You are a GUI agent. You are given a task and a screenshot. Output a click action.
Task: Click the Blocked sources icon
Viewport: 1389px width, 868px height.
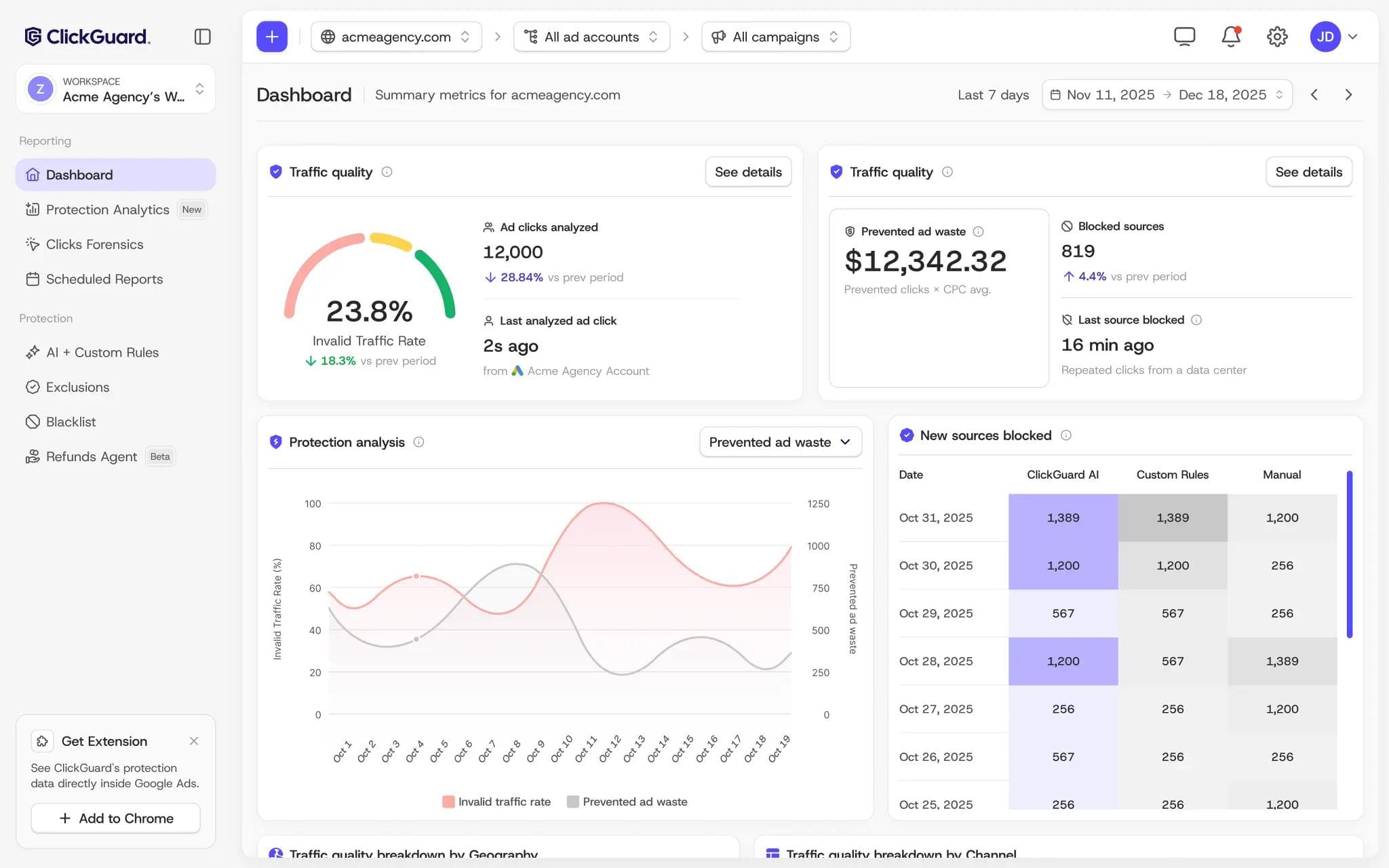coord(1067,226)
